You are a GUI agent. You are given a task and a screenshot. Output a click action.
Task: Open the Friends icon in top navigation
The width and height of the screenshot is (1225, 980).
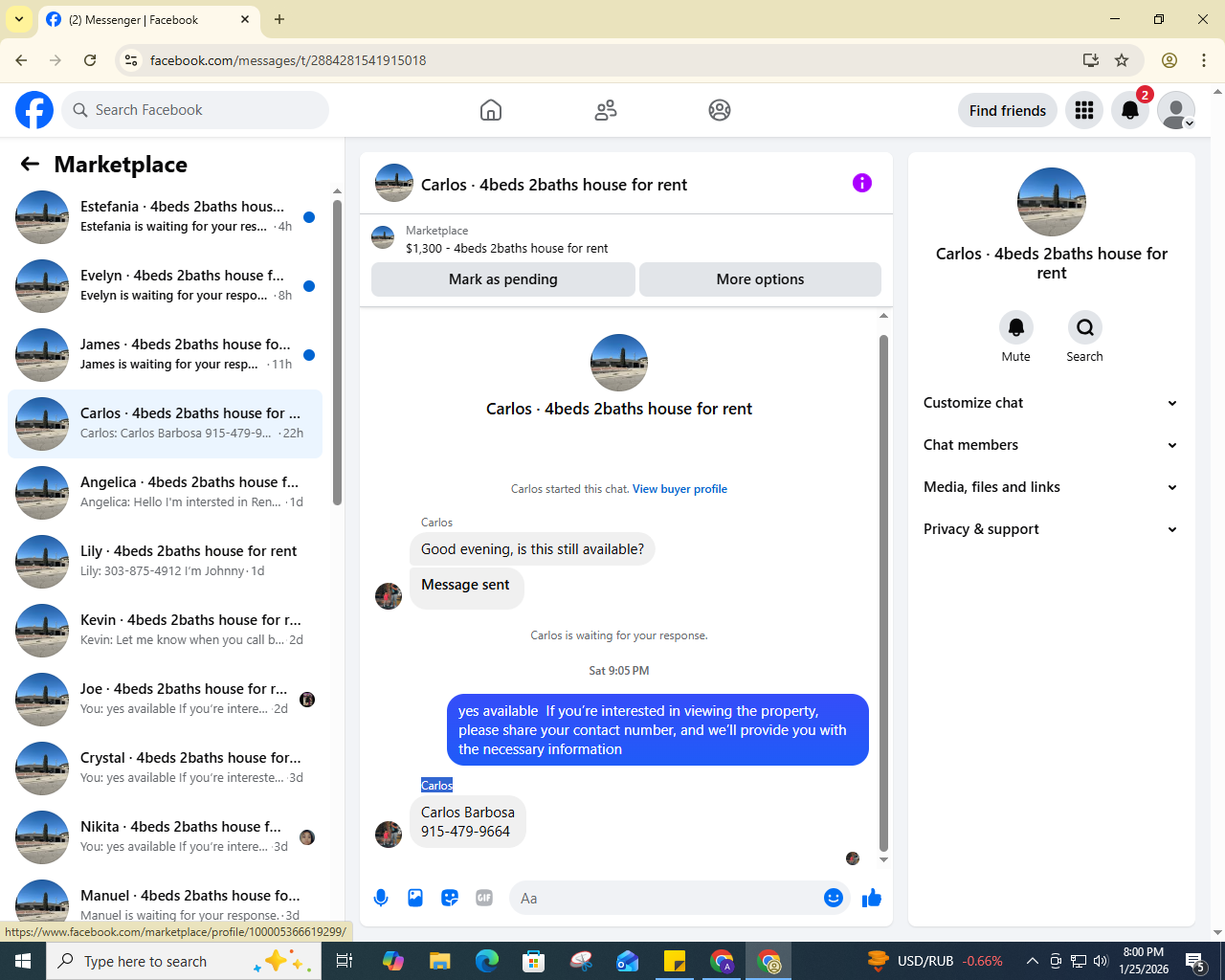(x=606, y=110)
